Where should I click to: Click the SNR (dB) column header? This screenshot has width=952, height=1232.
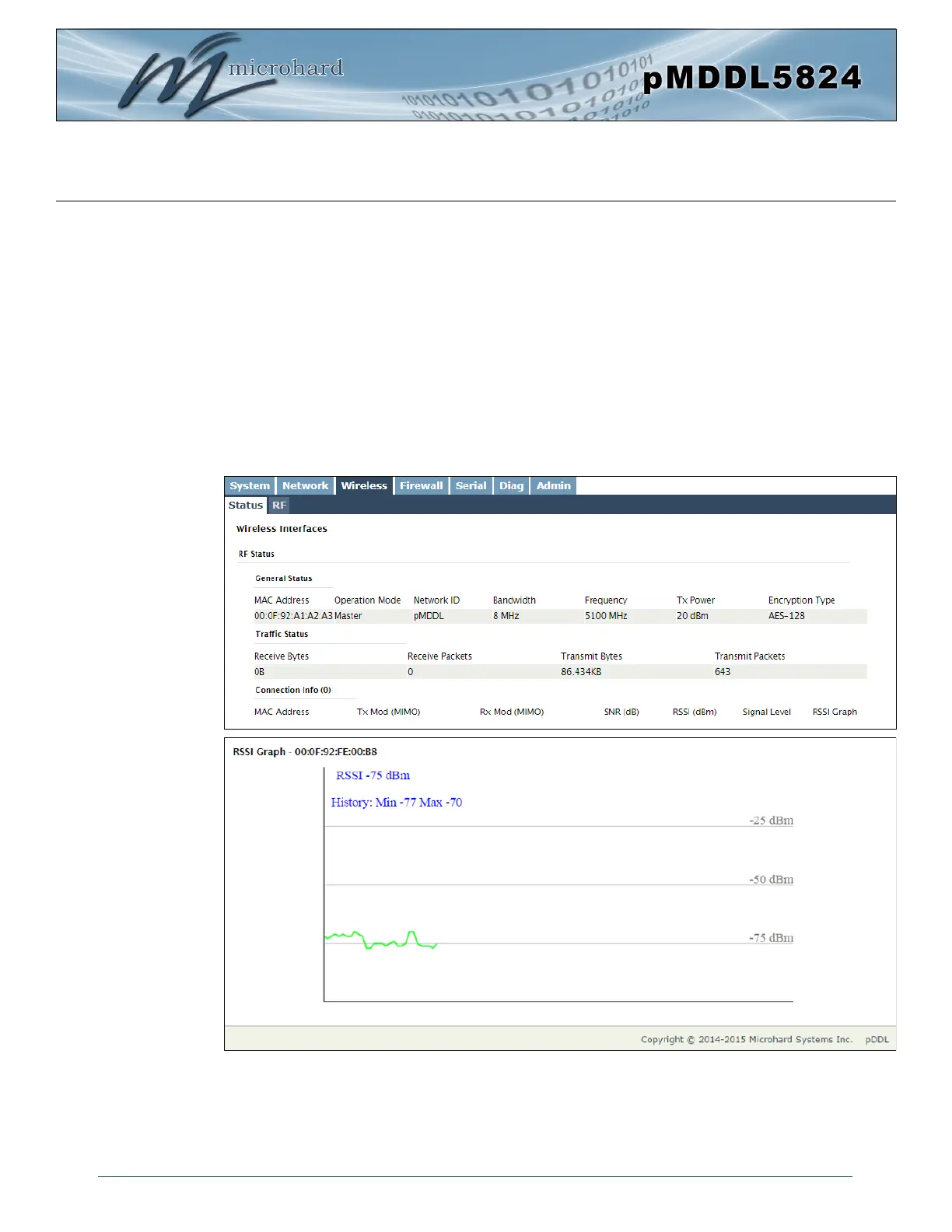(x=621, y=712)
